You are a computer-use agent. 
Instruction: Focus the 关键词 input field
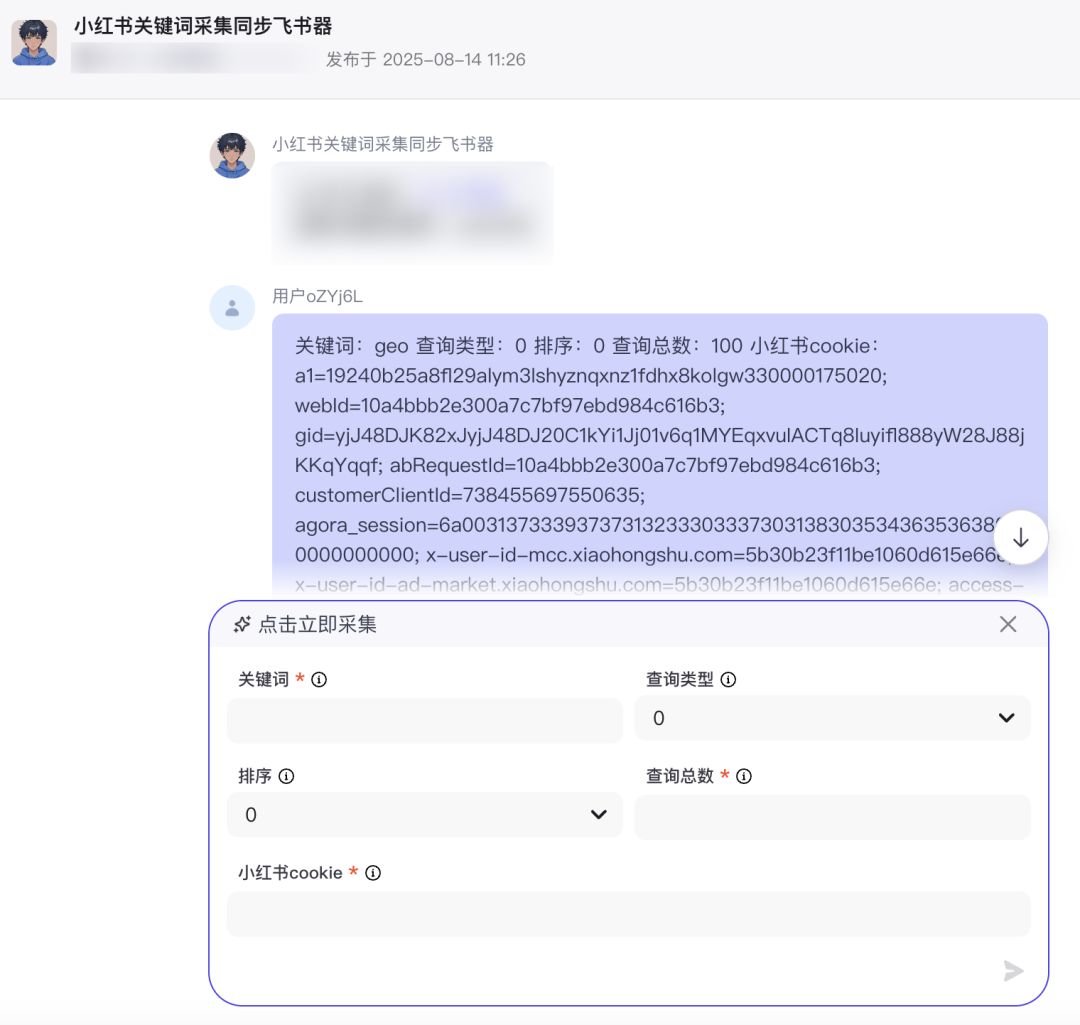424,721
